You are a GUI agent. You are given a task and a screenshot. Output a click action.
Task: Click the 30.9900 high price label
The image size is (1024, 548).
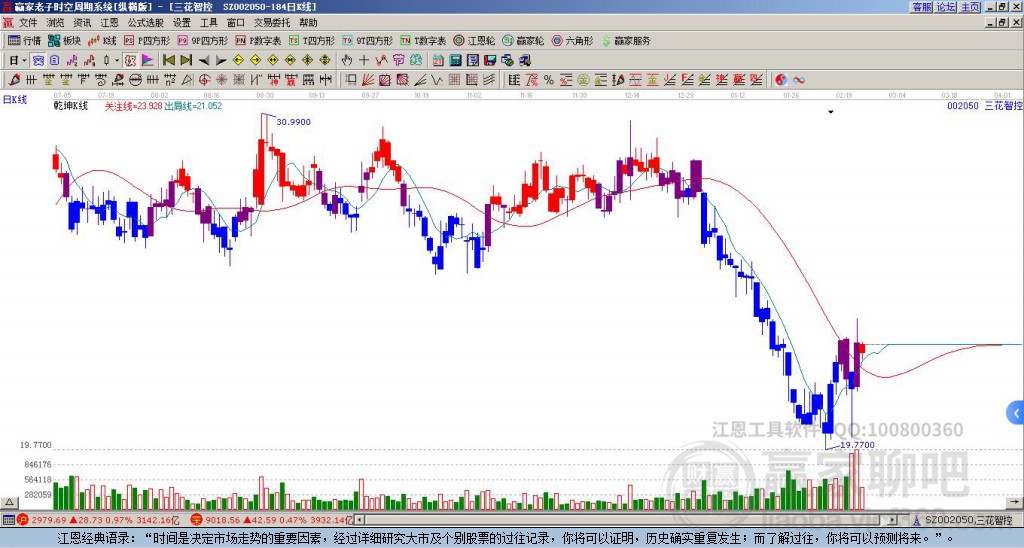pos(293,122)
